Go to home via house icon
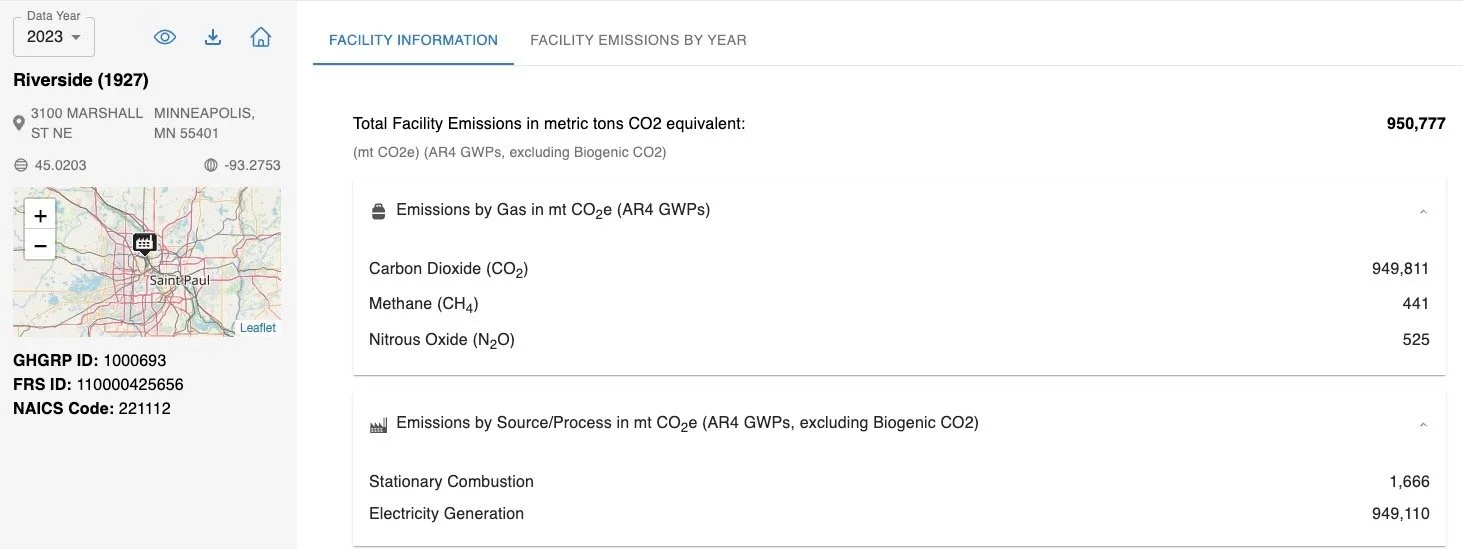Image resolution: width=1463 pixels, height=549 pixels. [261, 37]
